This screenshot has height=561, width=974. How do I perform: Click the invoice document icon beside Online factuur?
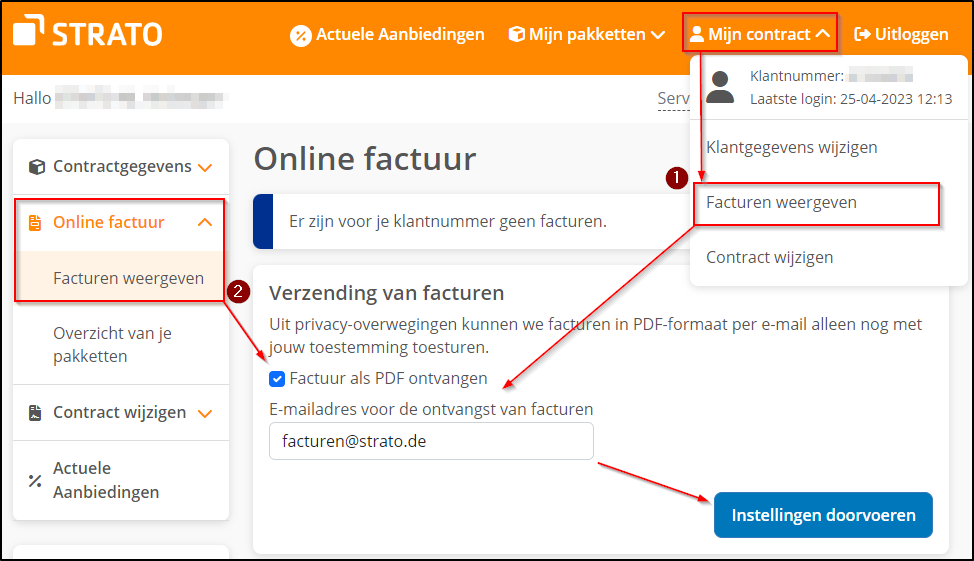[35, 222]
